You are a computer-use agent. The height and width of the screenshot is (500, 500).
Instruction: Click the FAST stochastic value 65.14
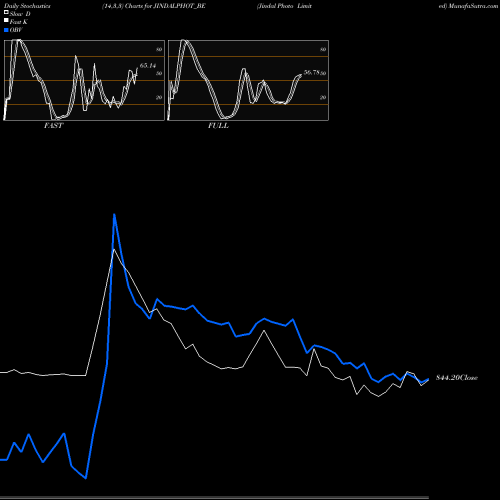click(148, 66)
